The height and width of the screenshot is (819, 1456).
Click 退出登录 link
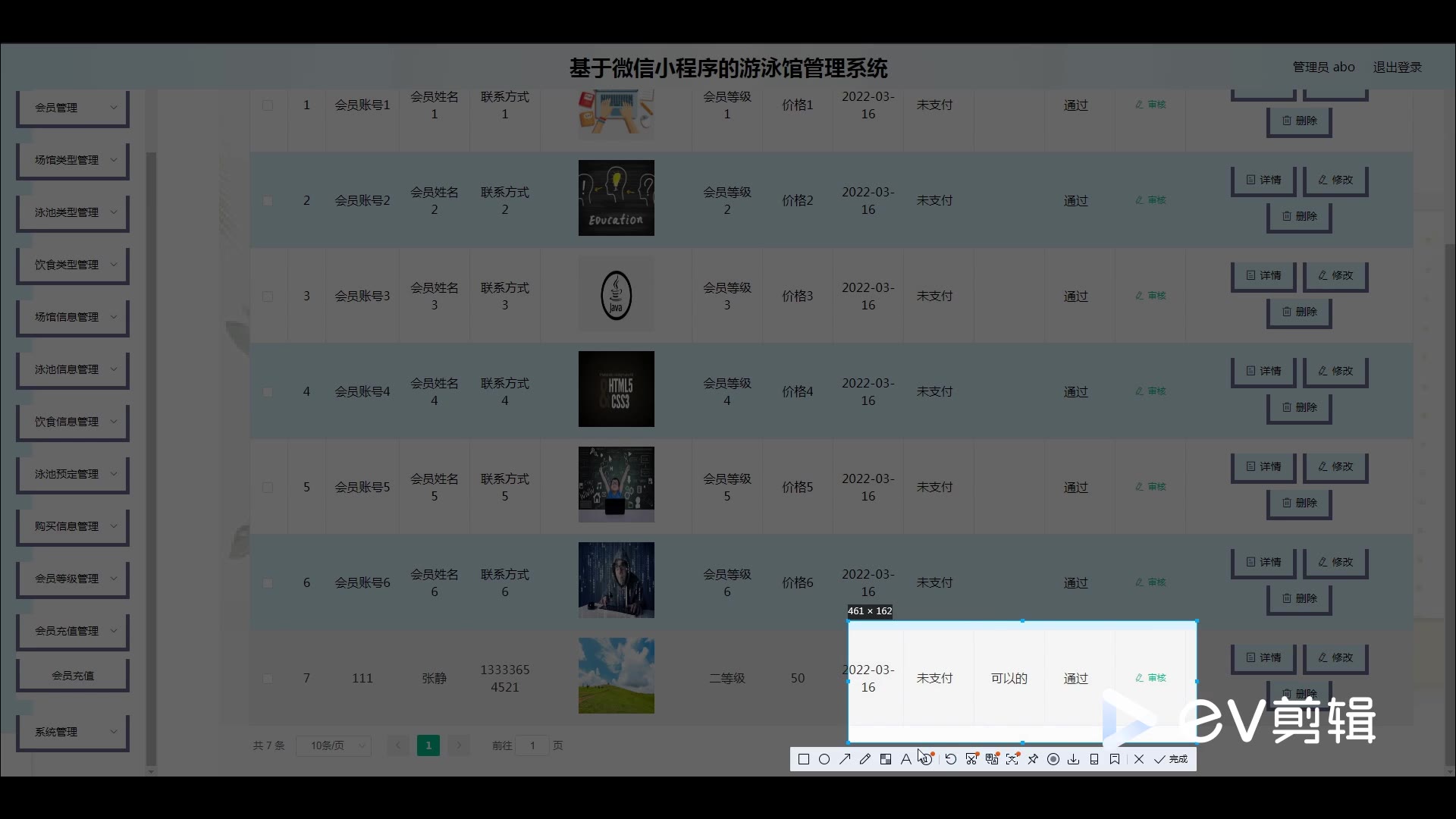point(1397,67)
